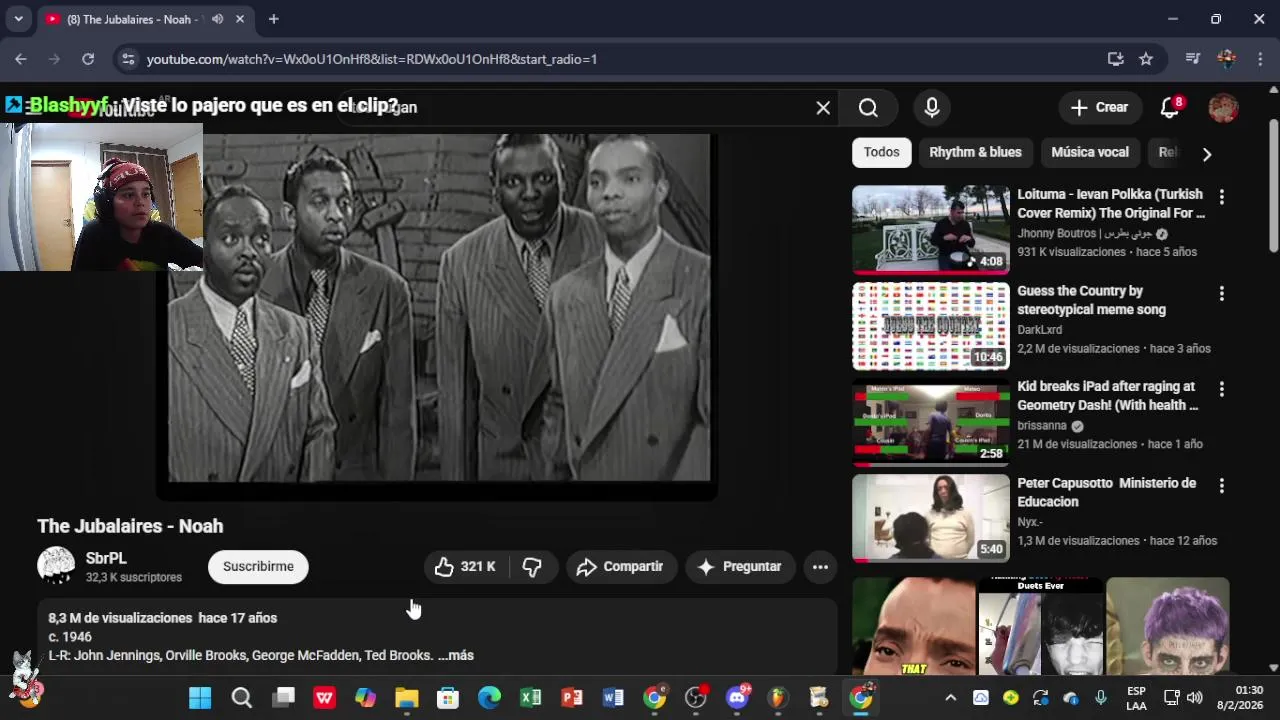Click the Suscribirme button
Image resolution: width=1280 pixels, height=720 pixels.
258,567
